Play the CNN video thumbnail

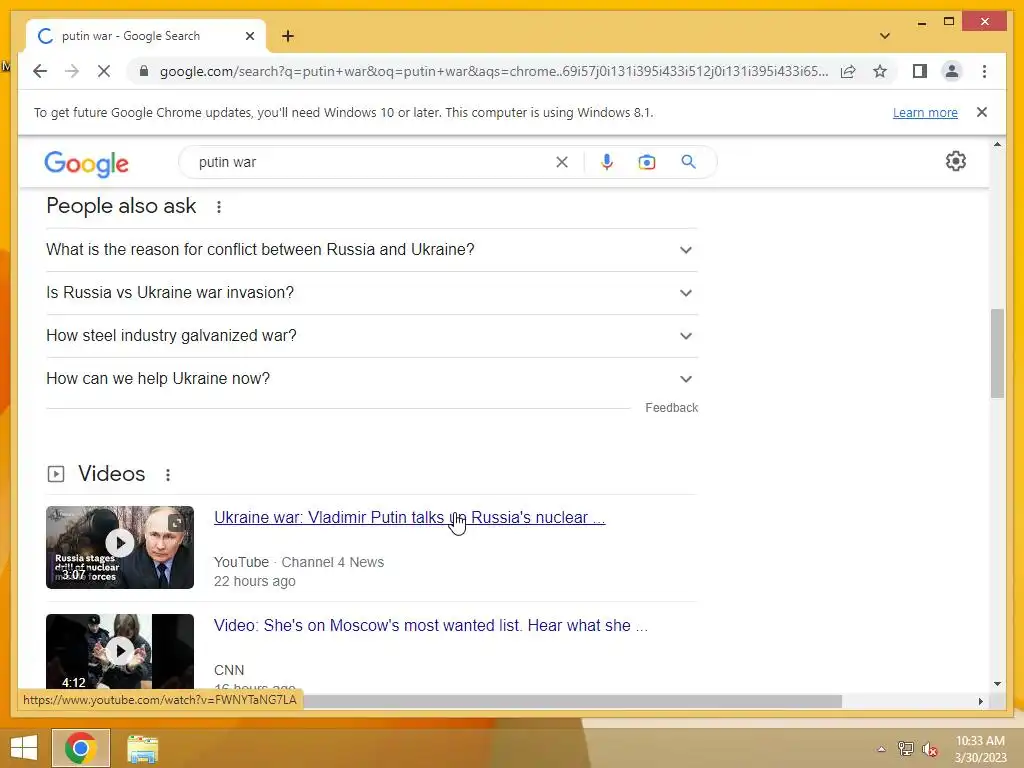(120, 651)
